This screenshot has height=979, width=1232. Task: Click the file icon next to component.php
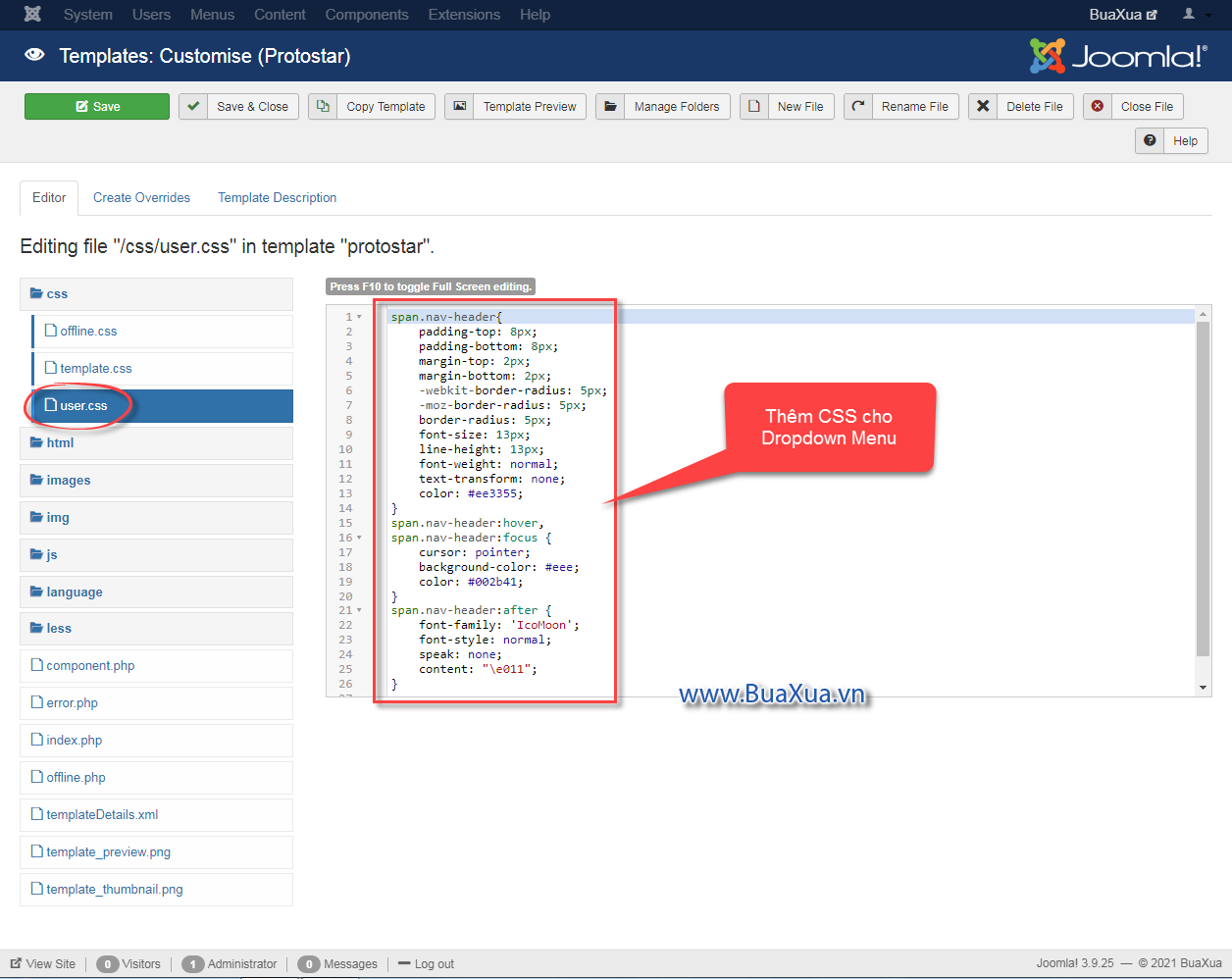pyautogui.click(x=37, y=665)
